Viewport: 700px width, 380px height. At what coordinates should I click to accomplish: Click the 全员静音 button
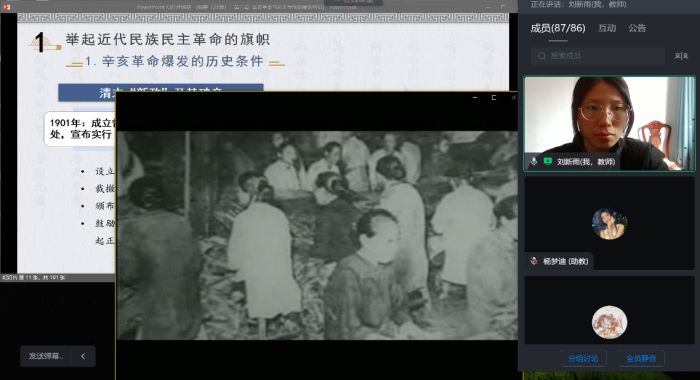coord(641,359)
